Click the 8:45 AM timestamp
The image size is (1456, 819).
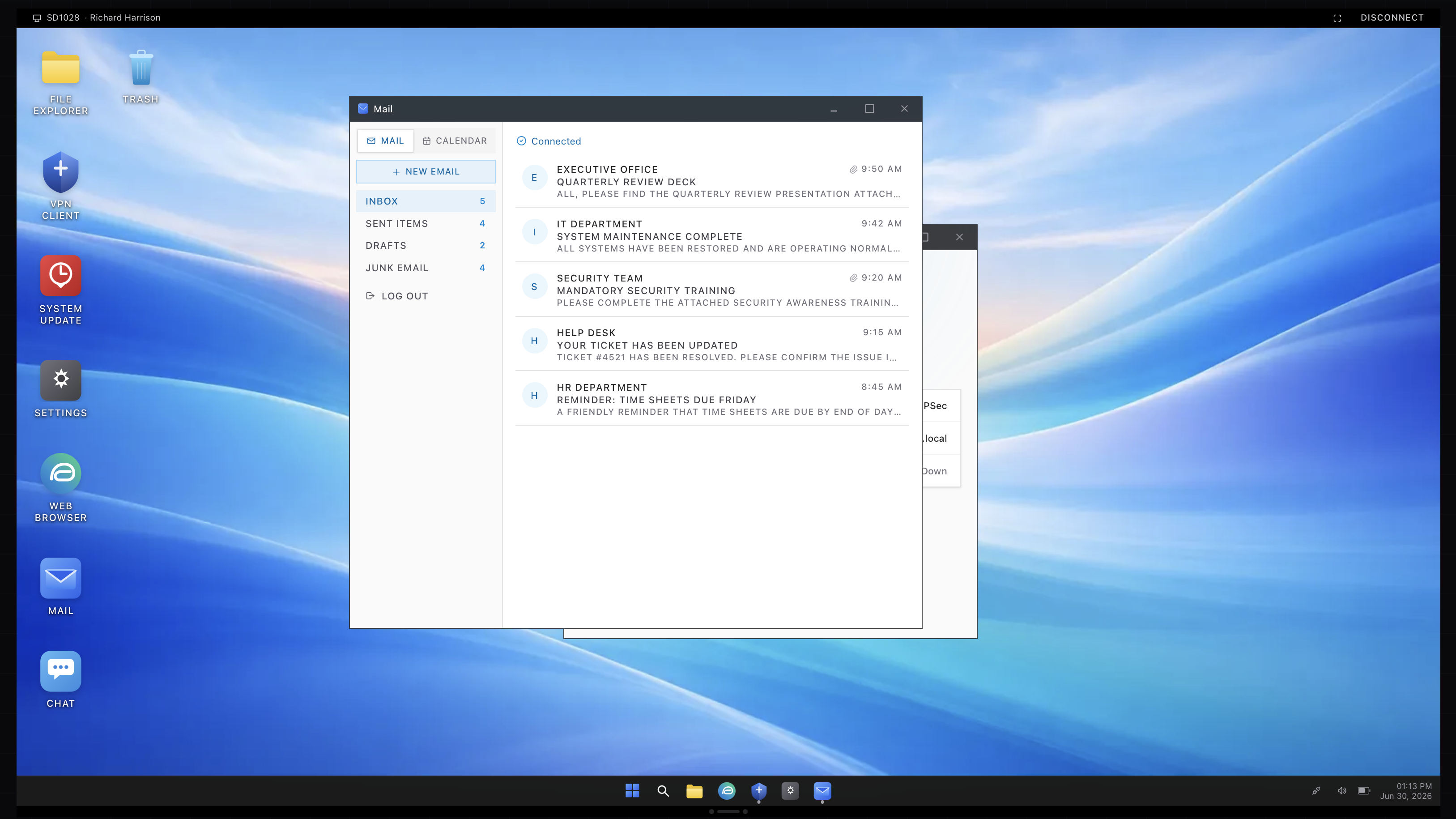coord(882,387)
